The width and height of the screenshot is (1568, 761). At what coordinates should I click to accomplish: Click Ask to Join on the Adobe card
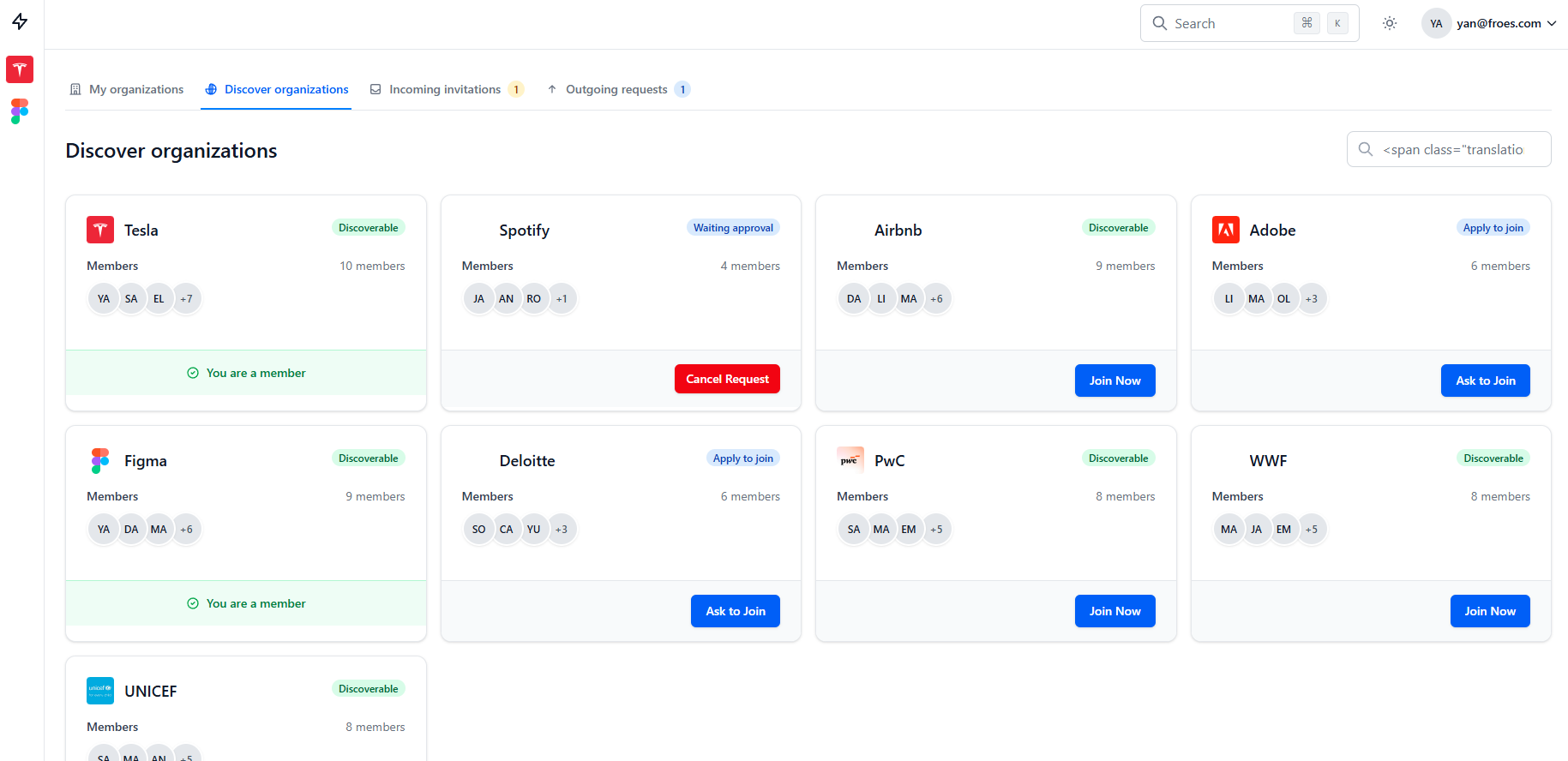(x=1485, y=380)
